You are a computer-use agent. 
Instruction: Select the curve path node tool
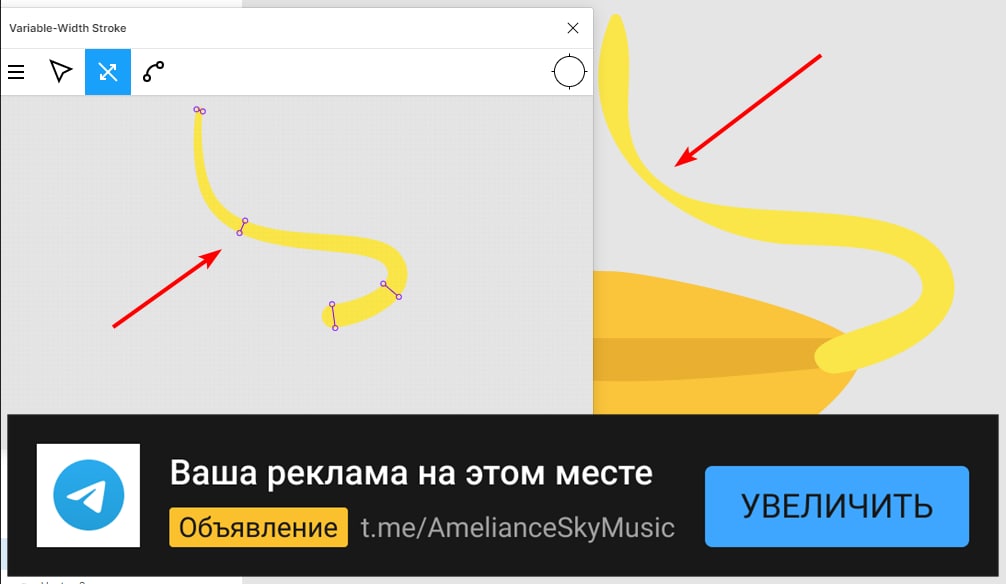[153, 71]
